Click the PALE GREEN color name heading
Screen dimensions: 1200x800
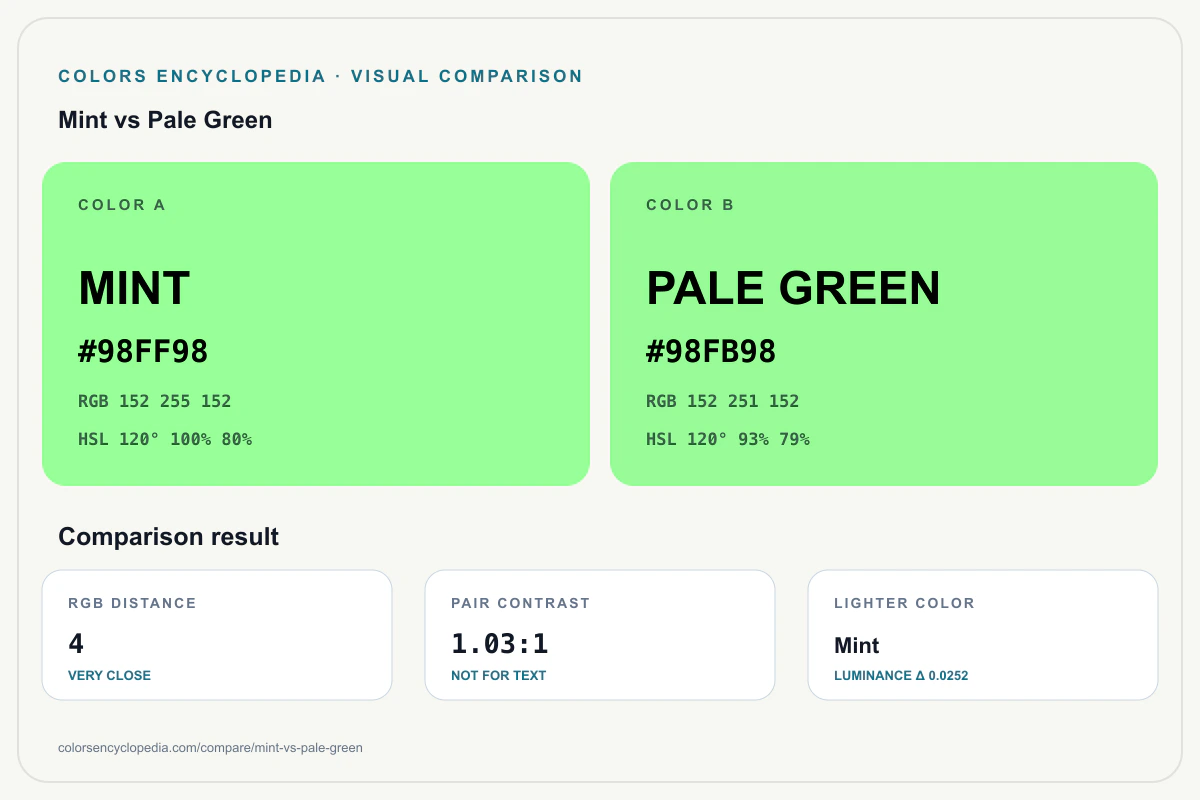pos(793,289)
